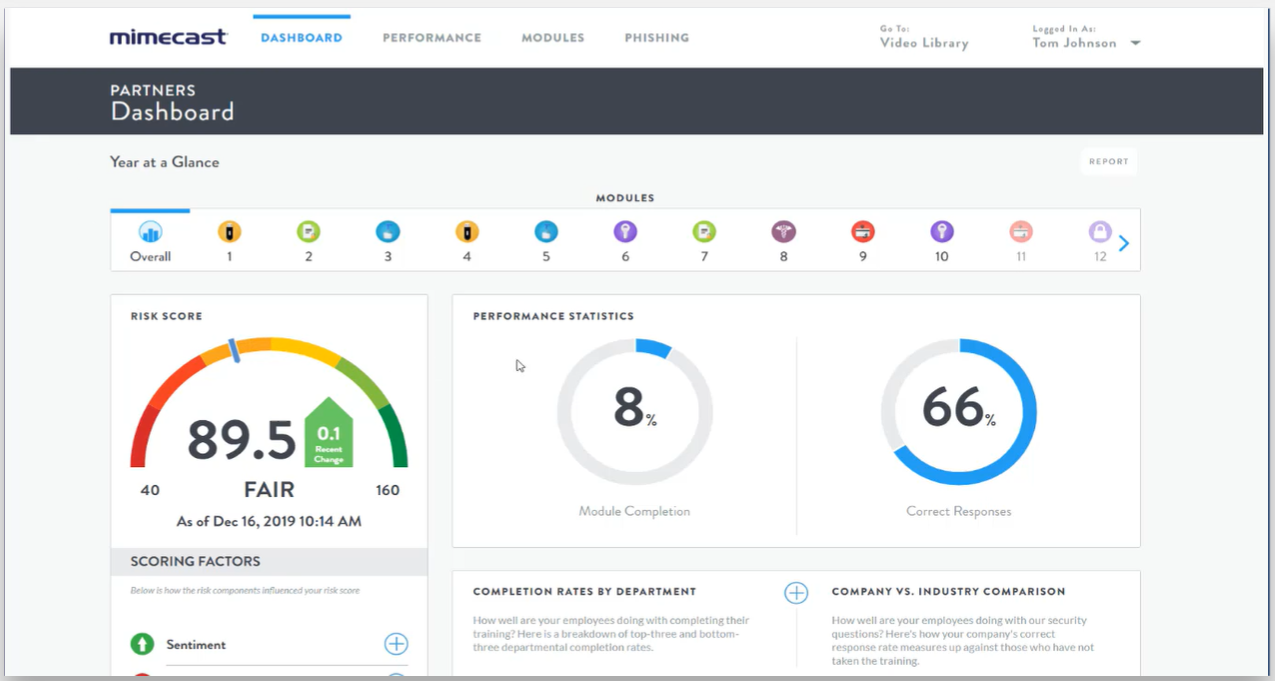Select the Overall modules icon
Image resolution: width=1275 pixels, height=681 pixels.
coord(150,232)
